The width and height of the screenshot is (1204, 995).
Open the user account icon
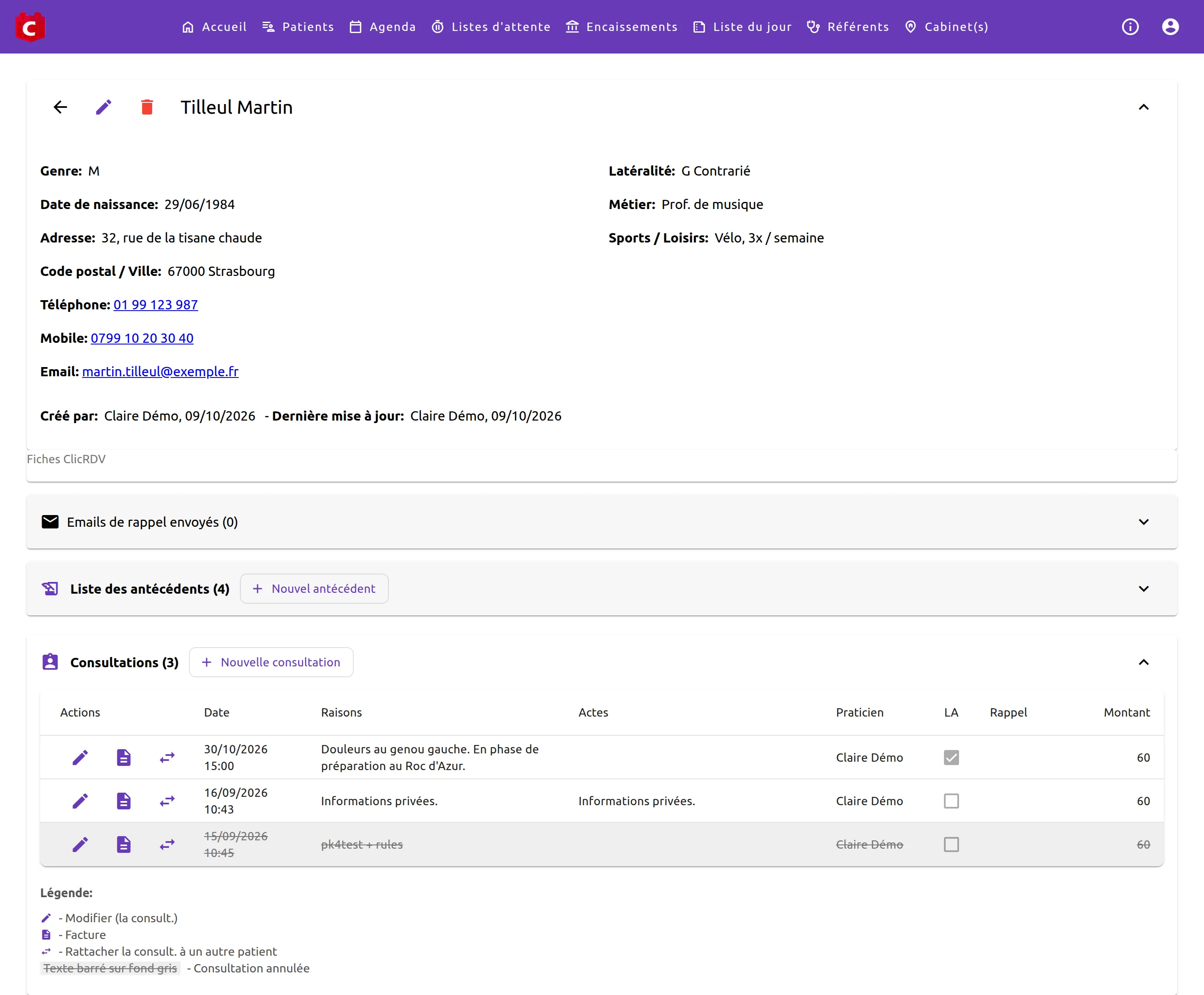tap(1170, 27)
